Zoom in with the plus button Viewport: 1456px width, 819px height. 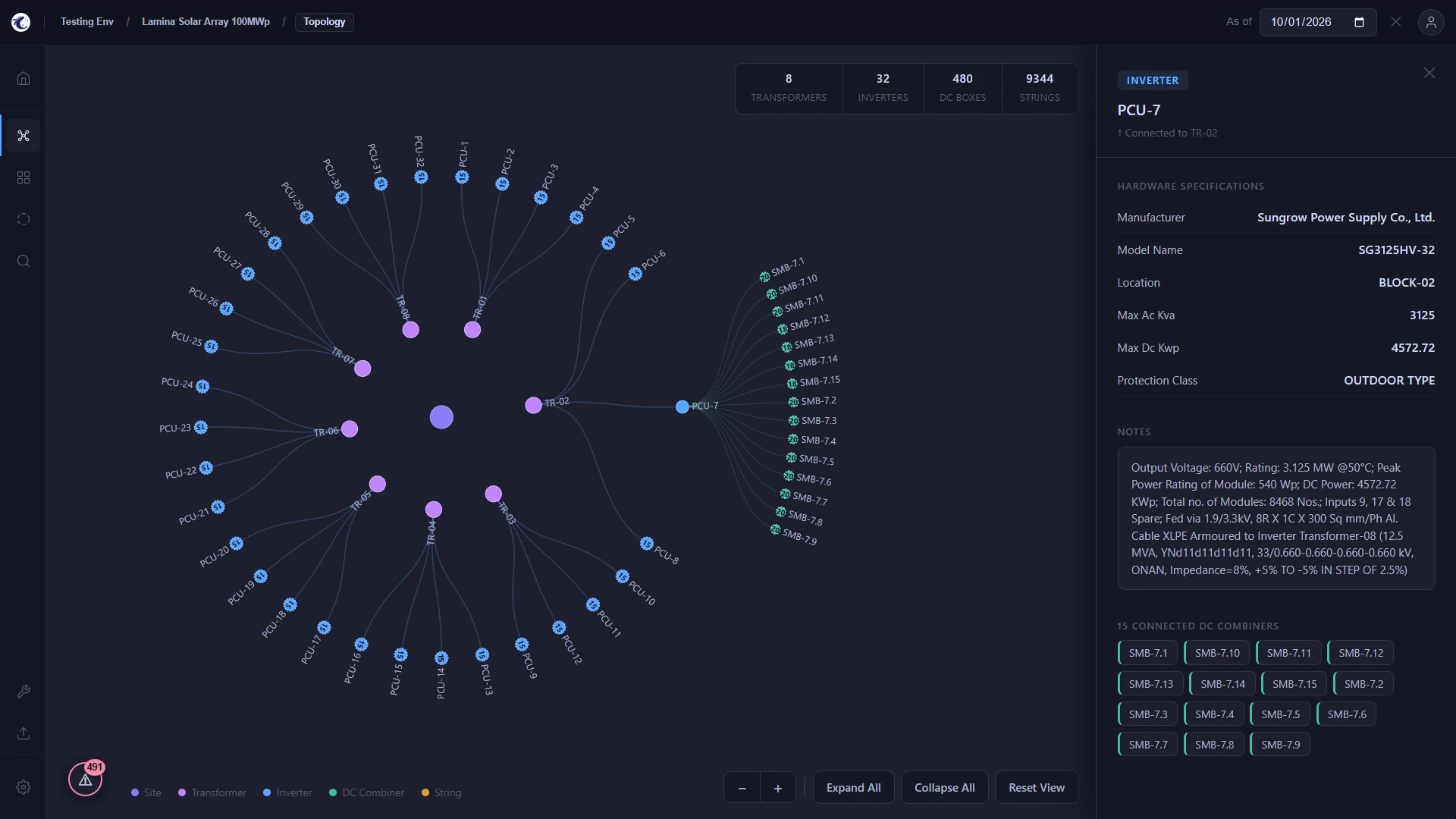(x=777, y=789)
